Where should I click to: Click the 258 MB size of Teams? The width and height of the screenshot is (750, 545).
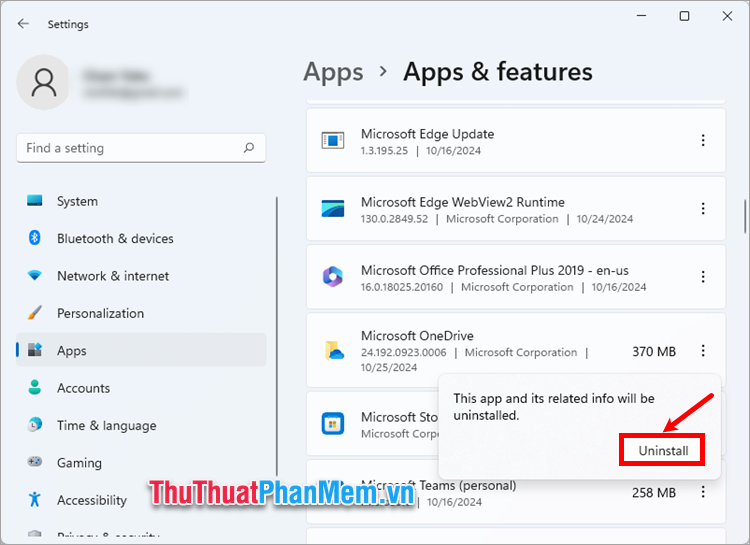point(654,492)
